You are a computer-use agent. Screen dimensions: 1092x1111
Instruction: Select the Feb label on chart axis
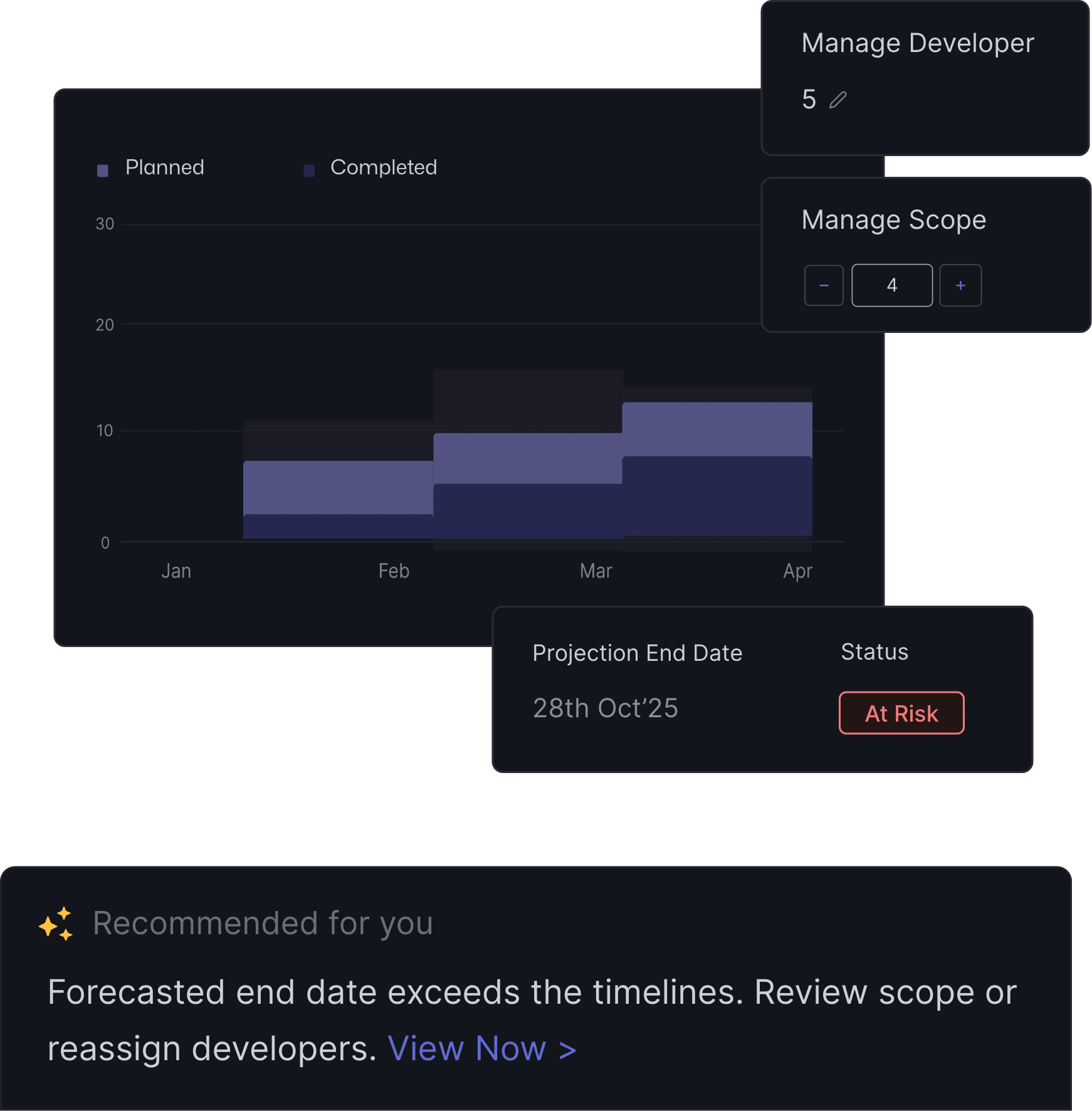point(394,571)
